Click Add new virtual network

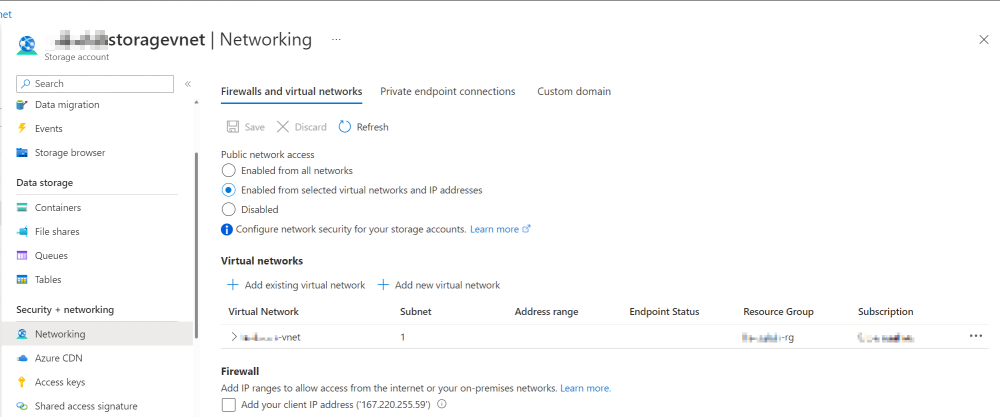coord(438,285)
